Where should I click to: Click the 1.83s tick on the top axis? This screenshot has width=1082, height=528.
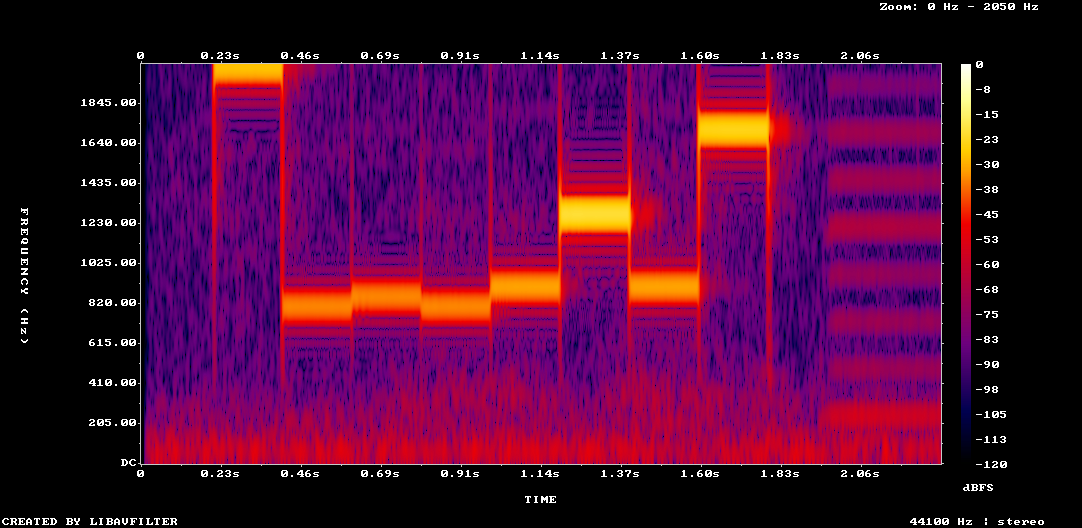[780, 55]
